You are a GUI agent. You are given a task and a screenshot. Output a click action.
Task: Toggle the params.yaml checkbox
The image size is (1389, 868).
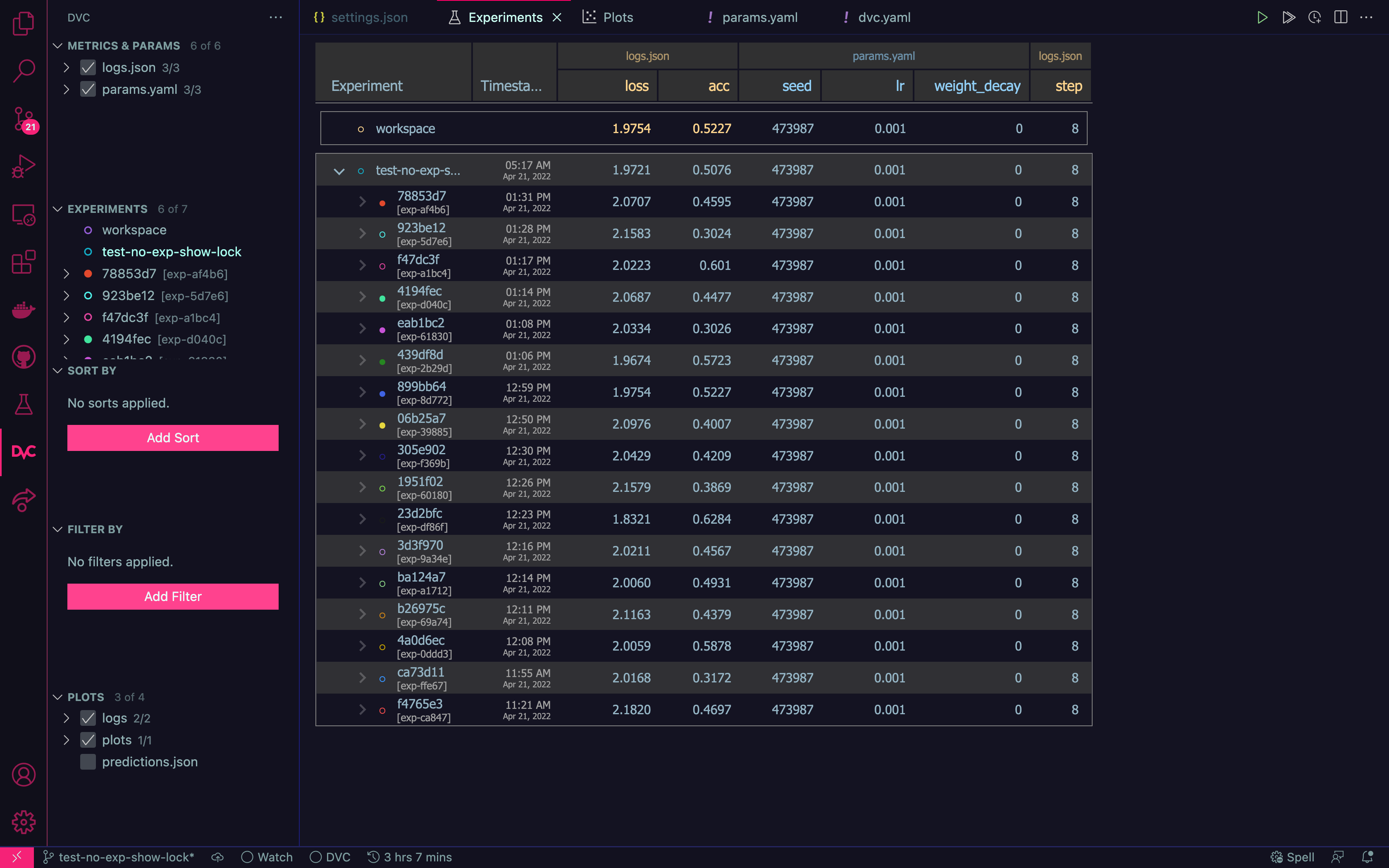tap(88, 90)
